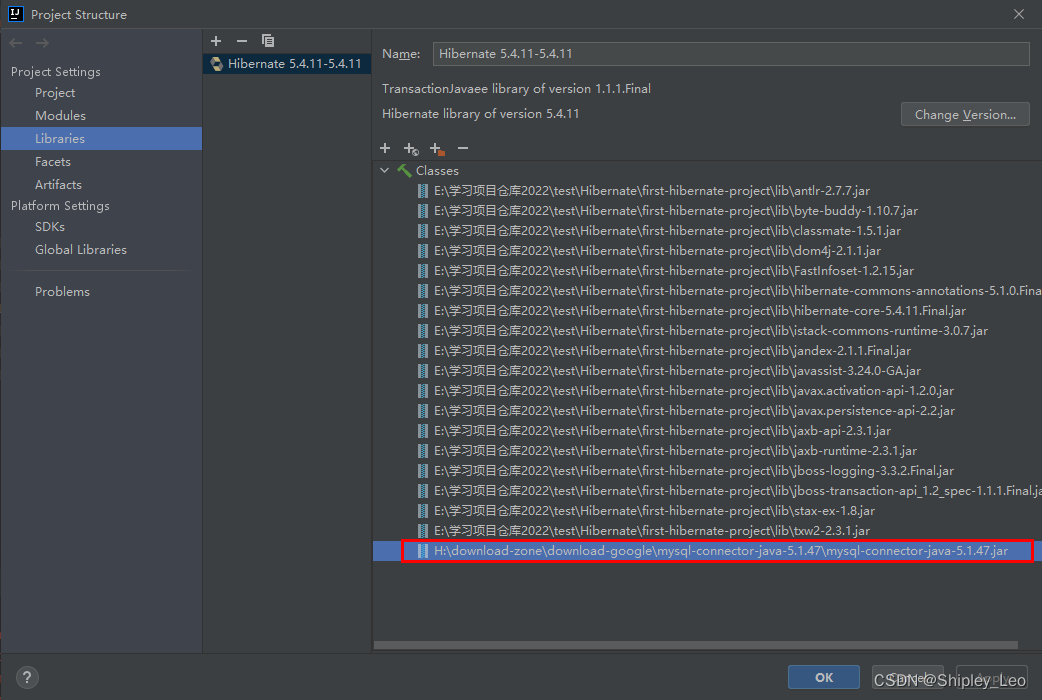Click the IntelliJ logo in title bar
Image resolution: width=1042 pixels, height=700 pixels.
click(x=15, y=14)
